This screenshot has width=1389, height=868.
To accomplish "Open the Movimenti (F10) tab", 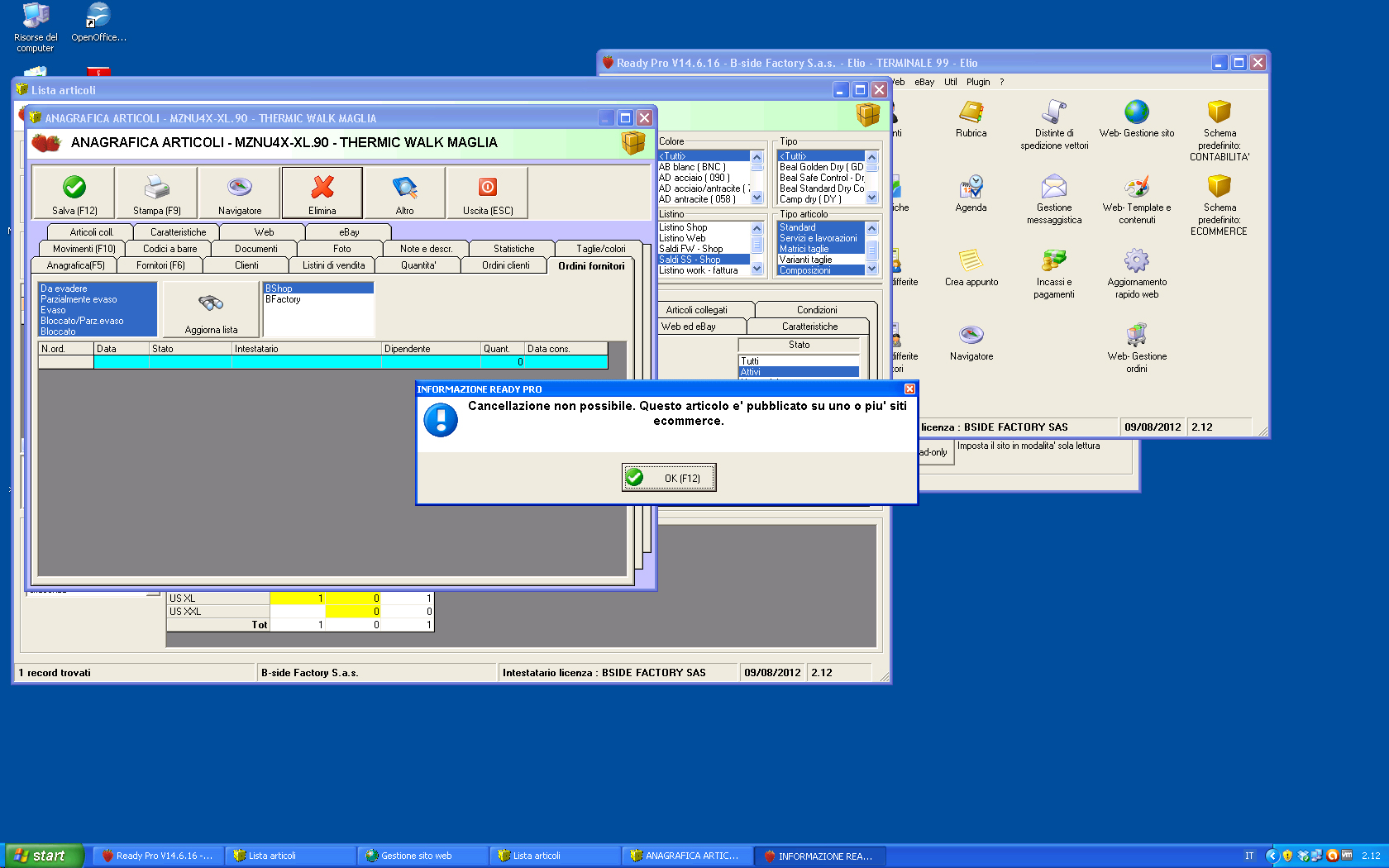I will click(x=84, y=249).
